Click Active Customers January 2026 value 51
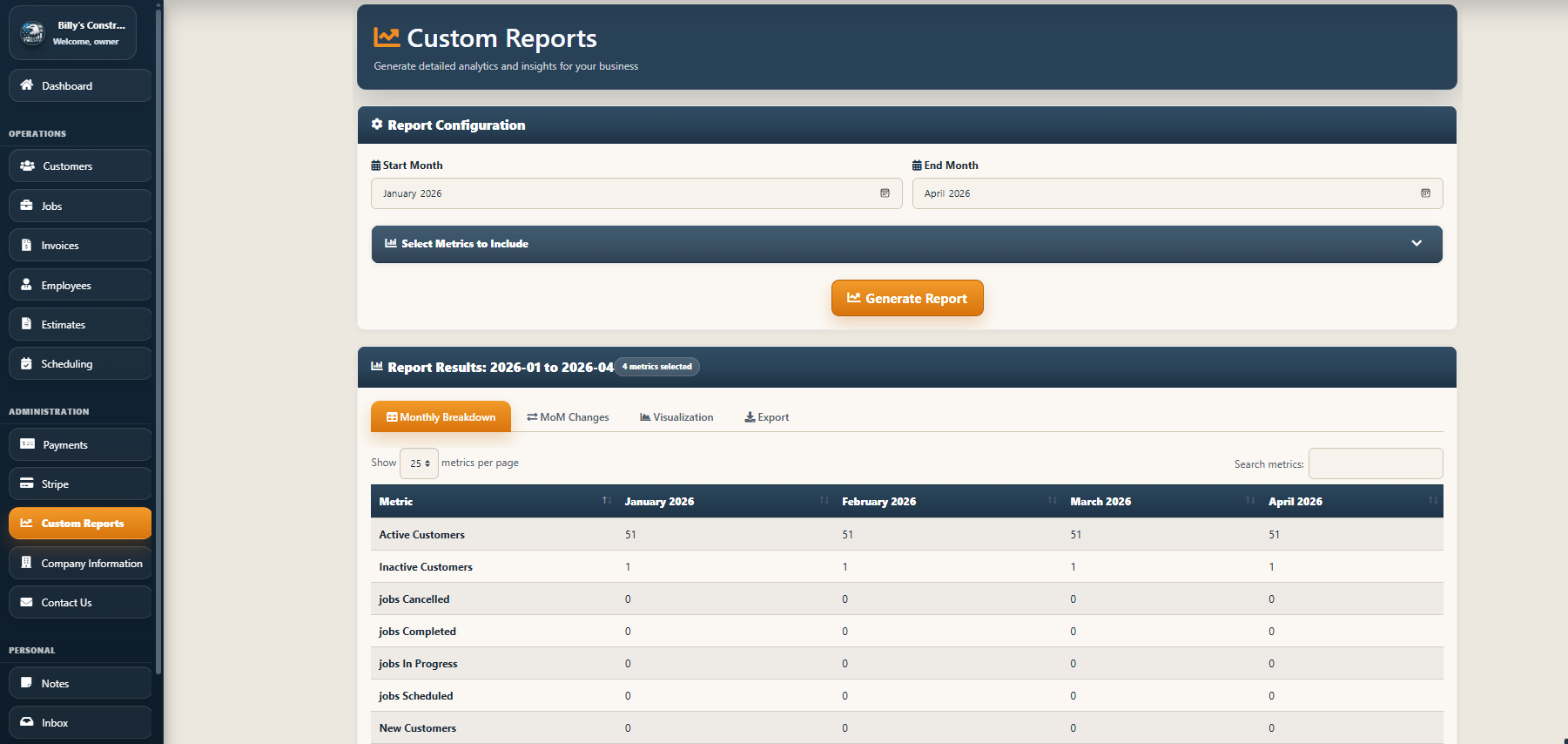This screenshot has height=744, width=1568. tap(630, 534)
